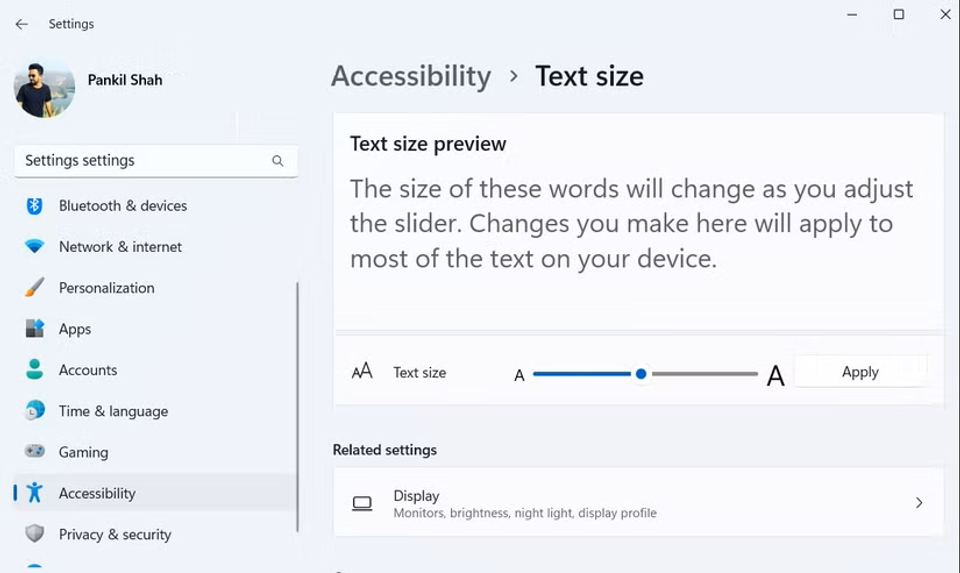Click the Text size slider thumb
This screenshot has height=573, width=960.
coord(641,374)
